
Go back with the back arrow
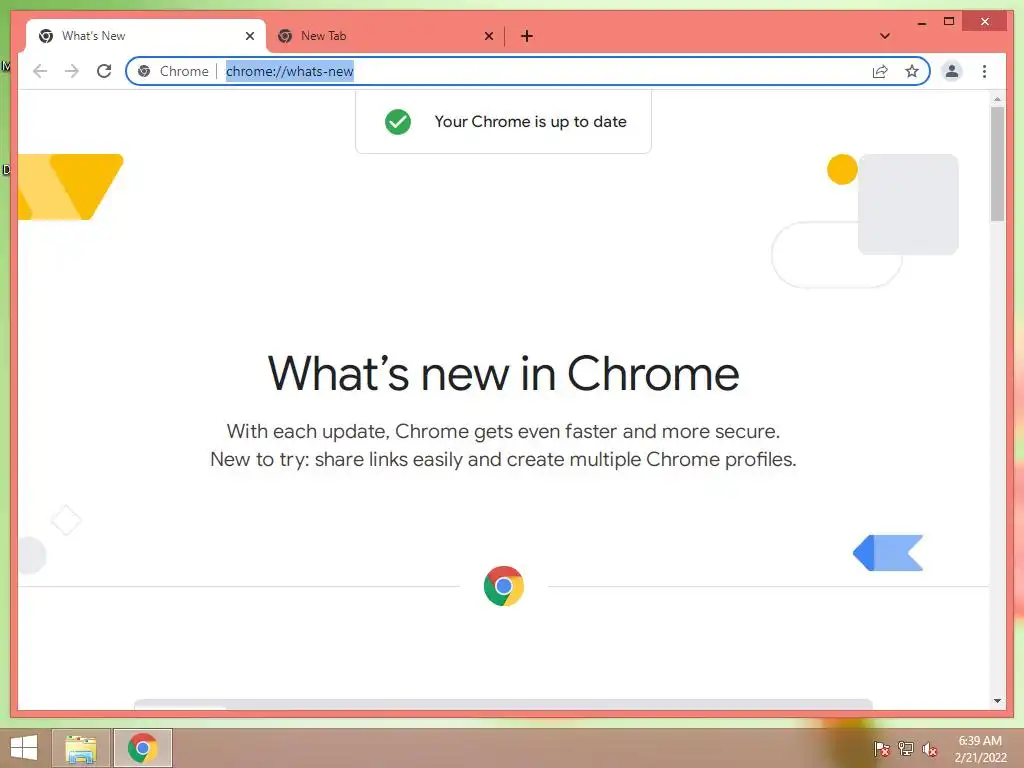[x=40, y=71]
